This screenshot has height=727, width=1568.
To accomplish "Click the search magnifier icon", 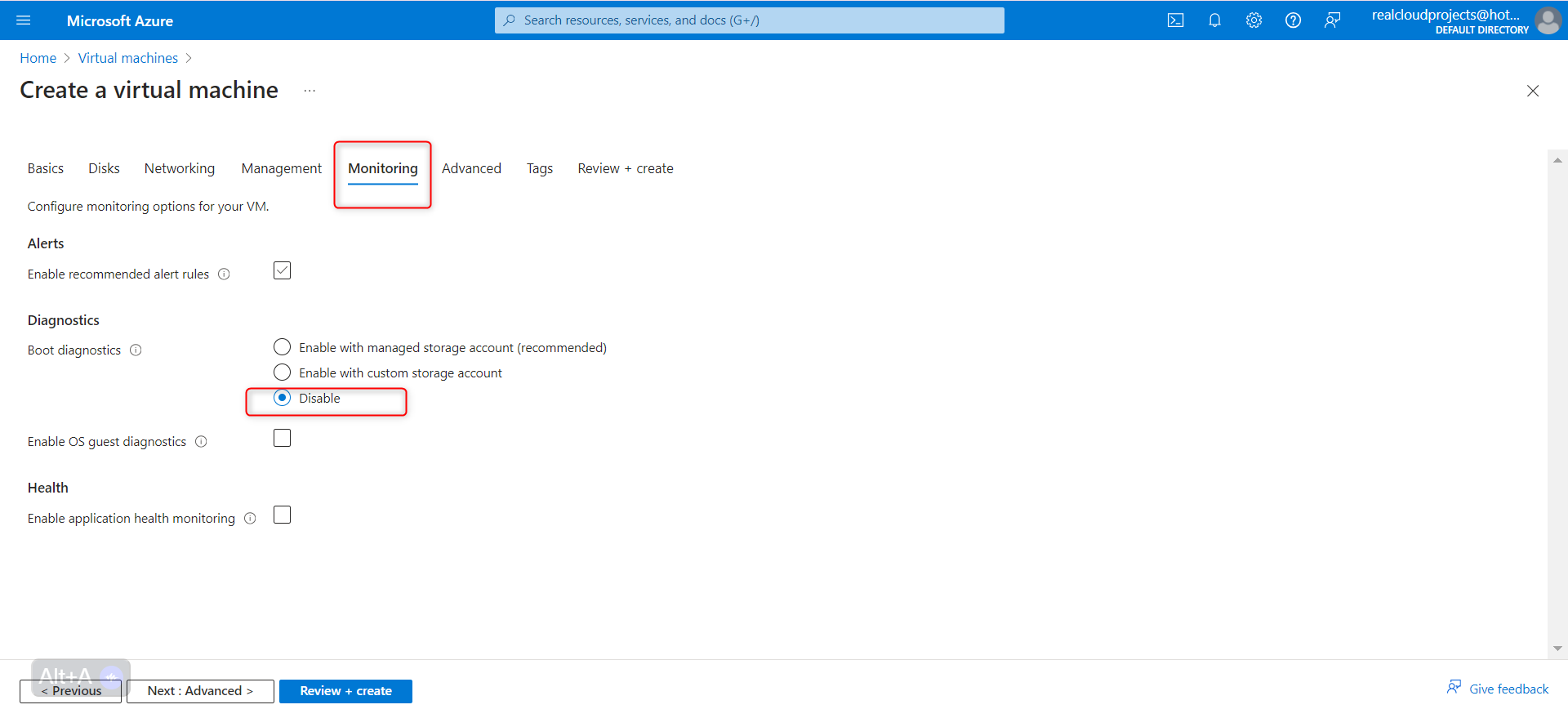I will [x=510, y=20].
